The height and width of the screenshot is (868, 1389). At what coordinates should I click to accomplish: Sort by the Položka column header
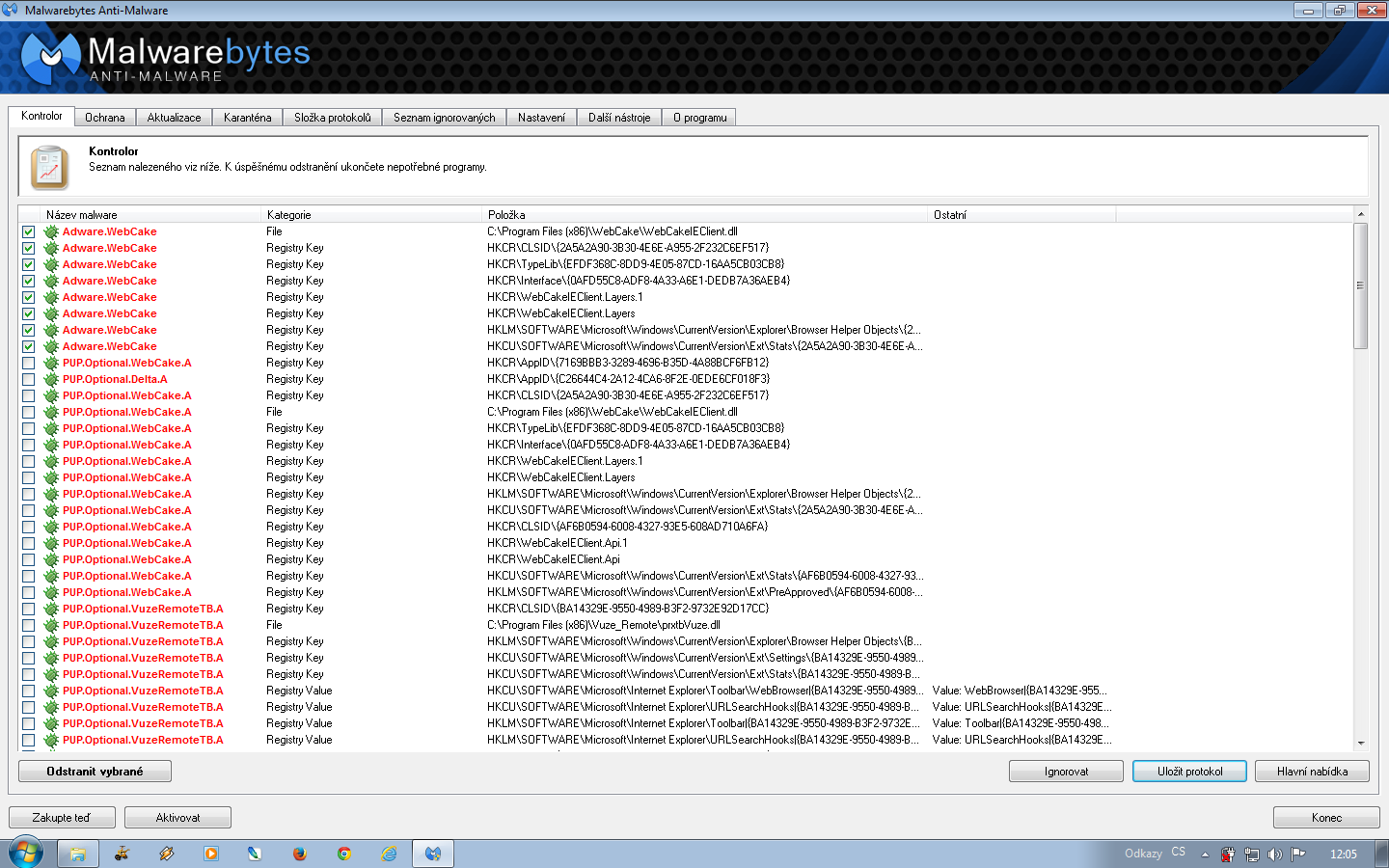point(705,215)
